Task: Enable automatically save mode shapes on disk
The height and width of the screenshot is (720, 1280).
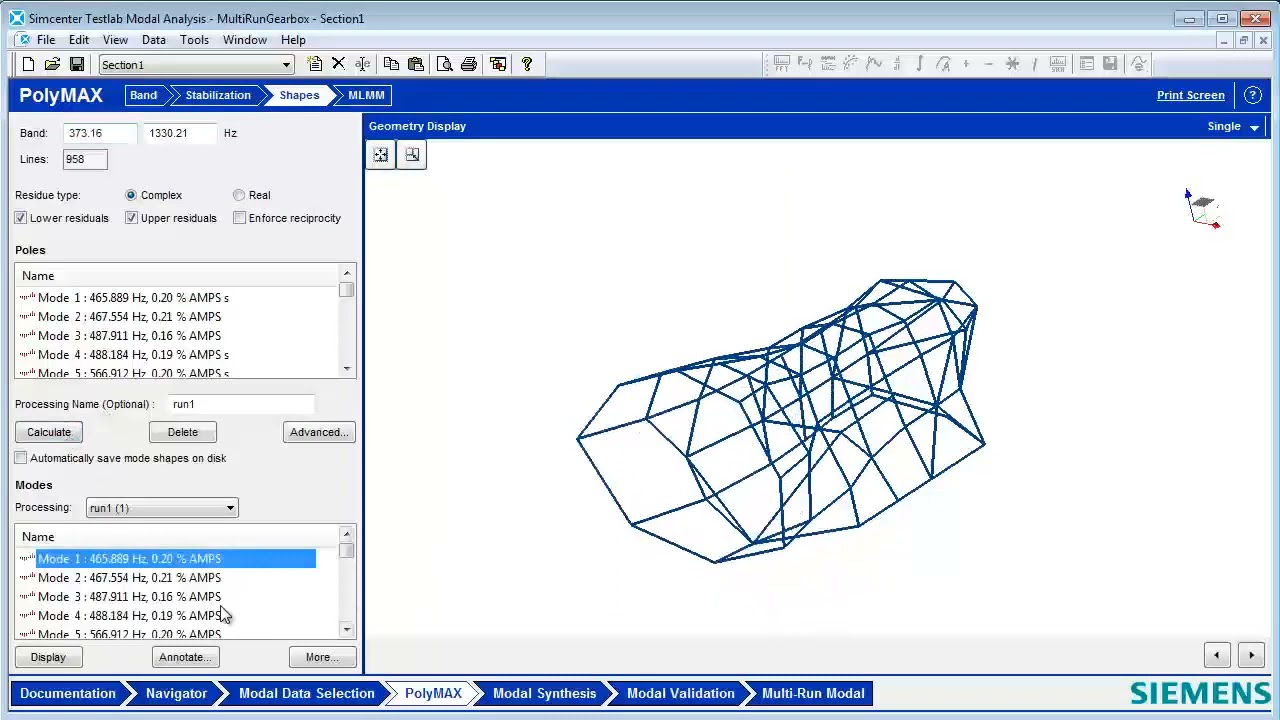Action: click(21, 458)
